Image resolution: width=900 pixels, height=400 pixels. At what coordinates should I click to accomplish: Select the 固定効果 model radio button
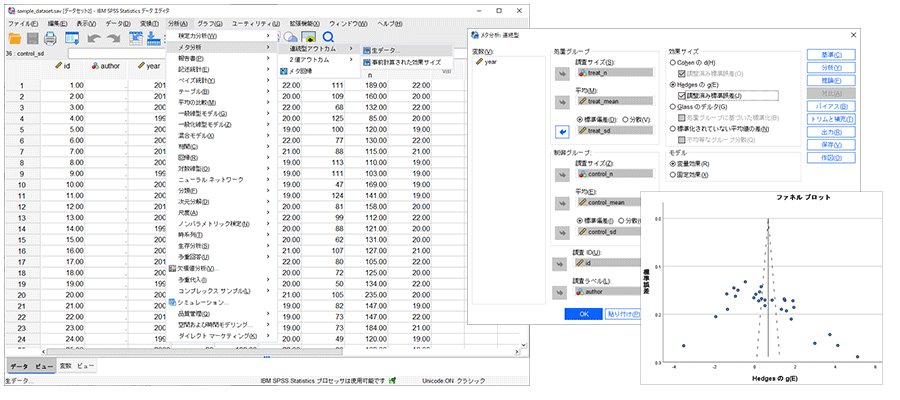pyautogui.click(x=672, y=173)
